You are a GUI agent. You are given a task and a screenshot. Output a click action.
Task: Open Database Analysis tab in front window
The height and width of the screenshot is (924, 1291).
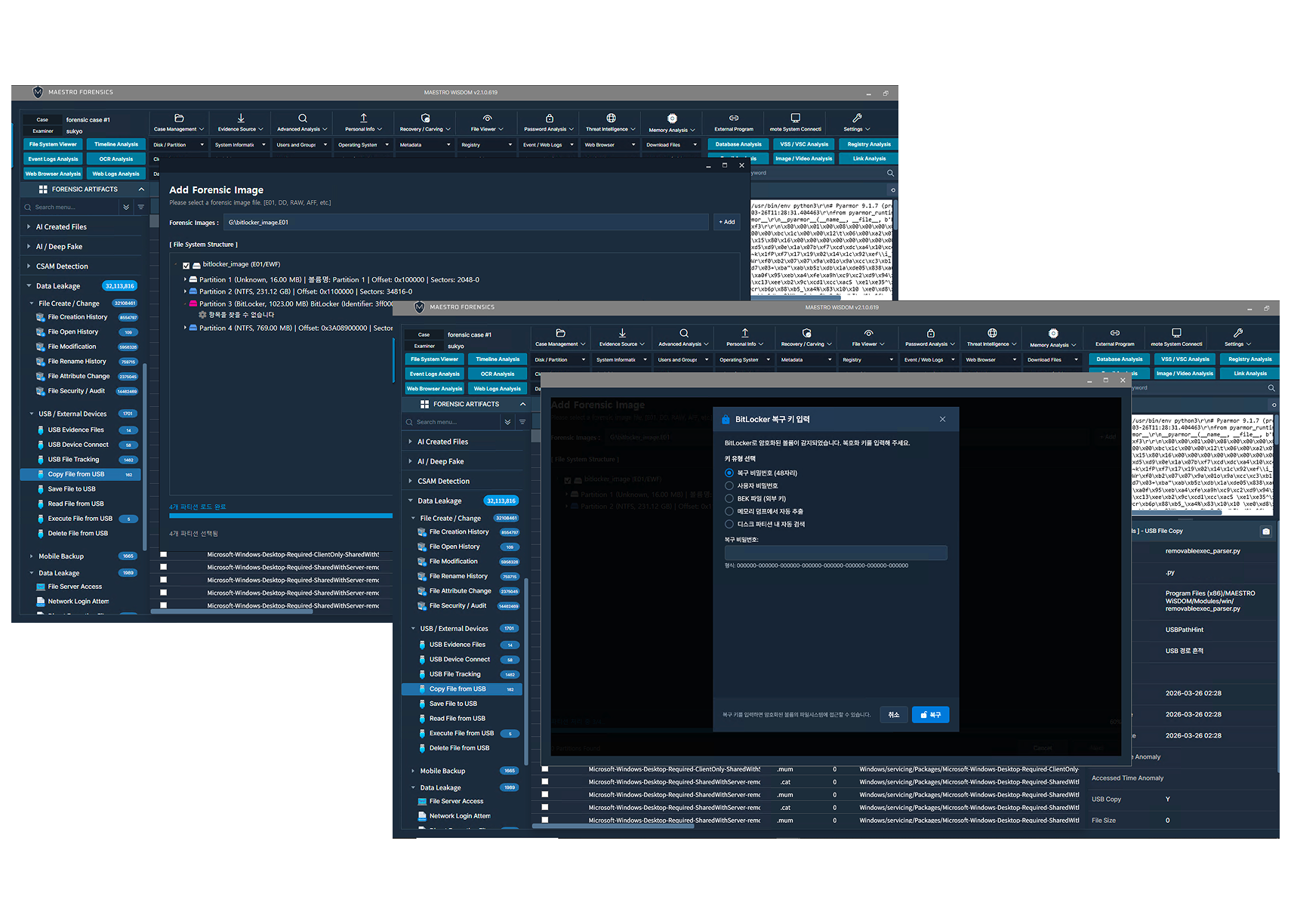pos(1120,359)
